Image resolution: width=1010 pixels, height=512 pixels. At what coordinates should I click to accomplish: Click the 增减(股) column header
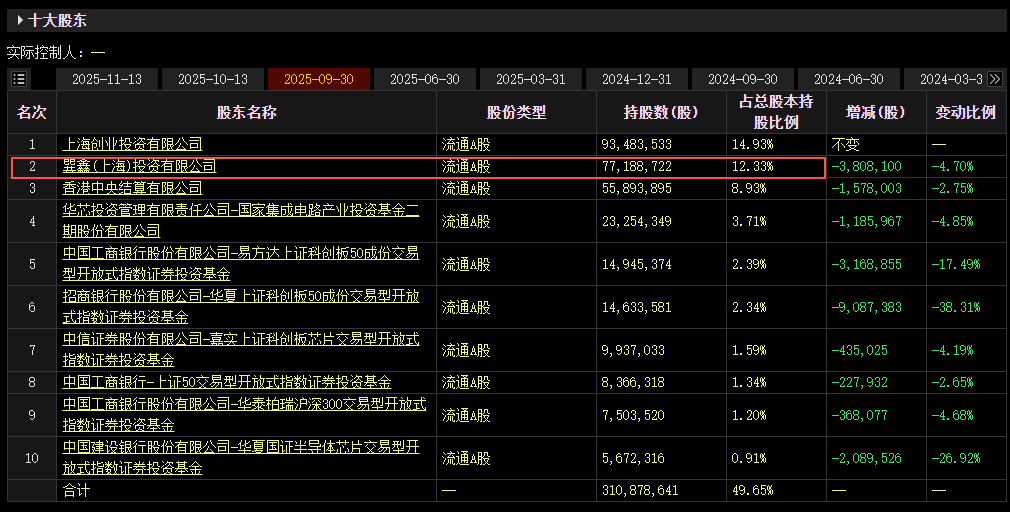[876, 112]
